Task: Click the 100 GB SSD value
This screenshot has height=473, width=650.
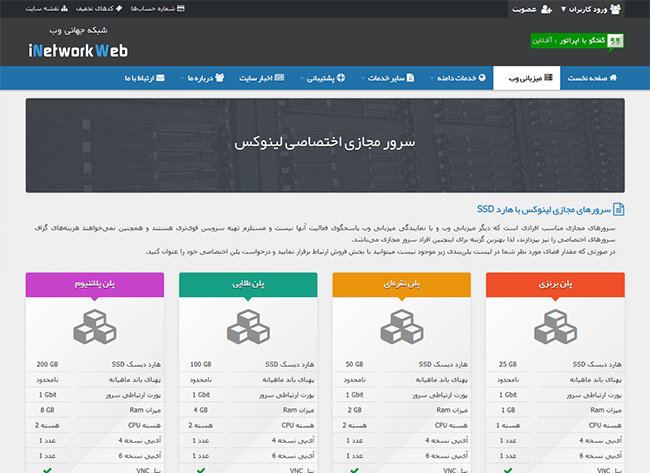Action: pyautogui.click(x=201, y=364)
